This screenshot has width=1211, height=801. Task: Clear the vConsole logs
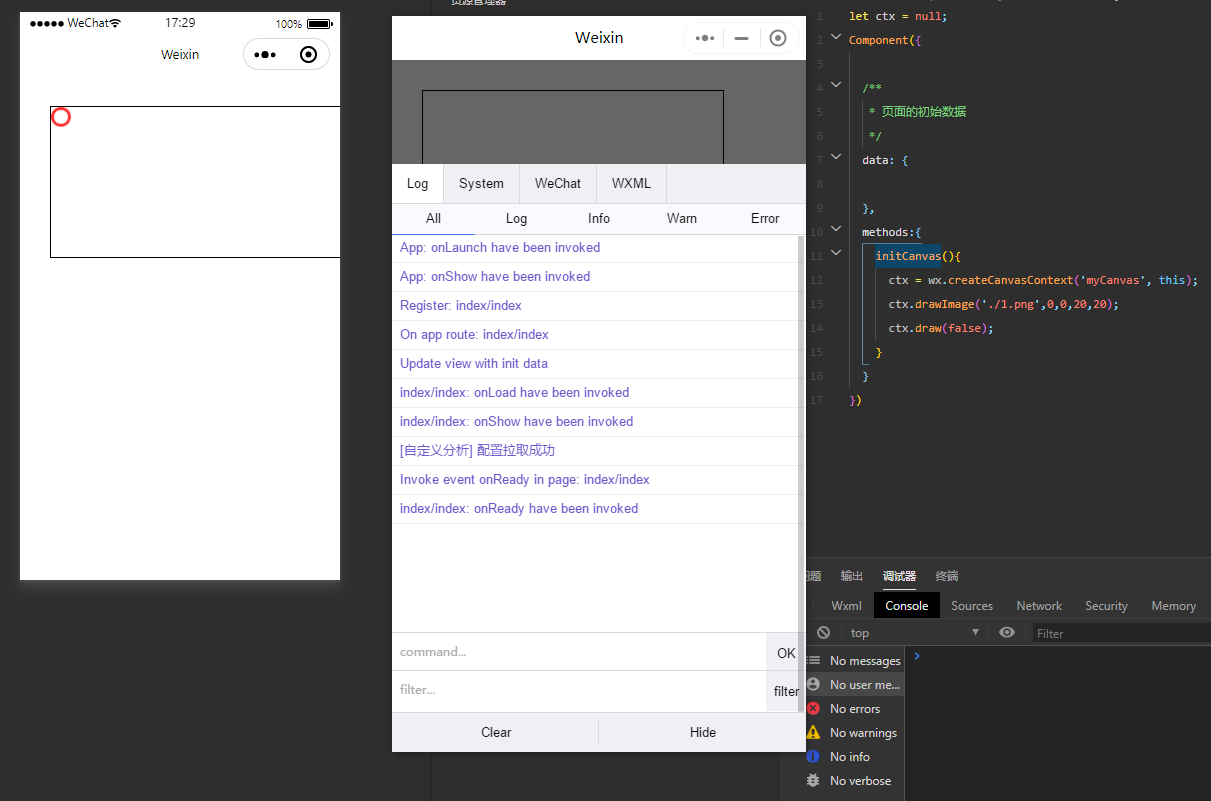(496, 732)
